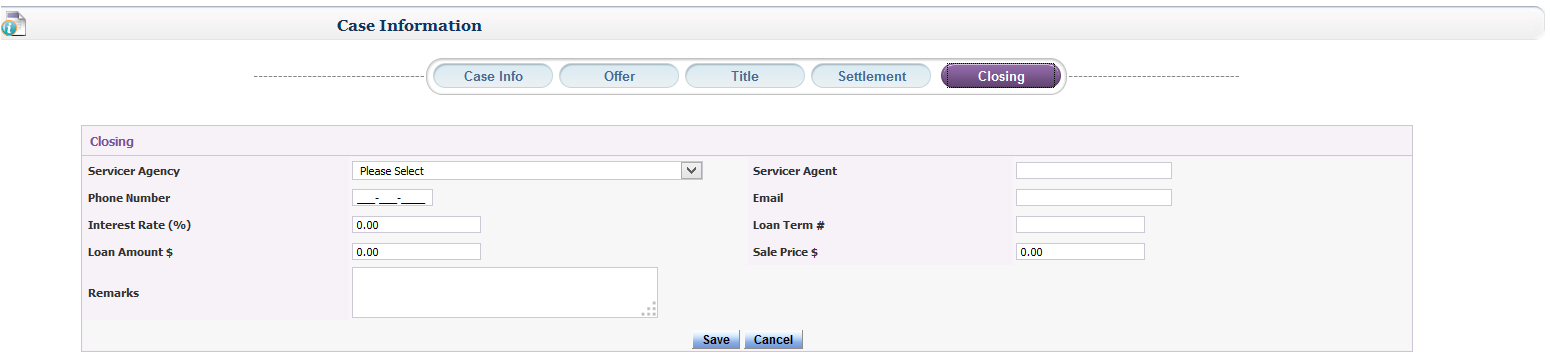Viewport: 1550px width, 363px height.
Task: Click into the Phone Number field
Action: [x=392, y=197]
